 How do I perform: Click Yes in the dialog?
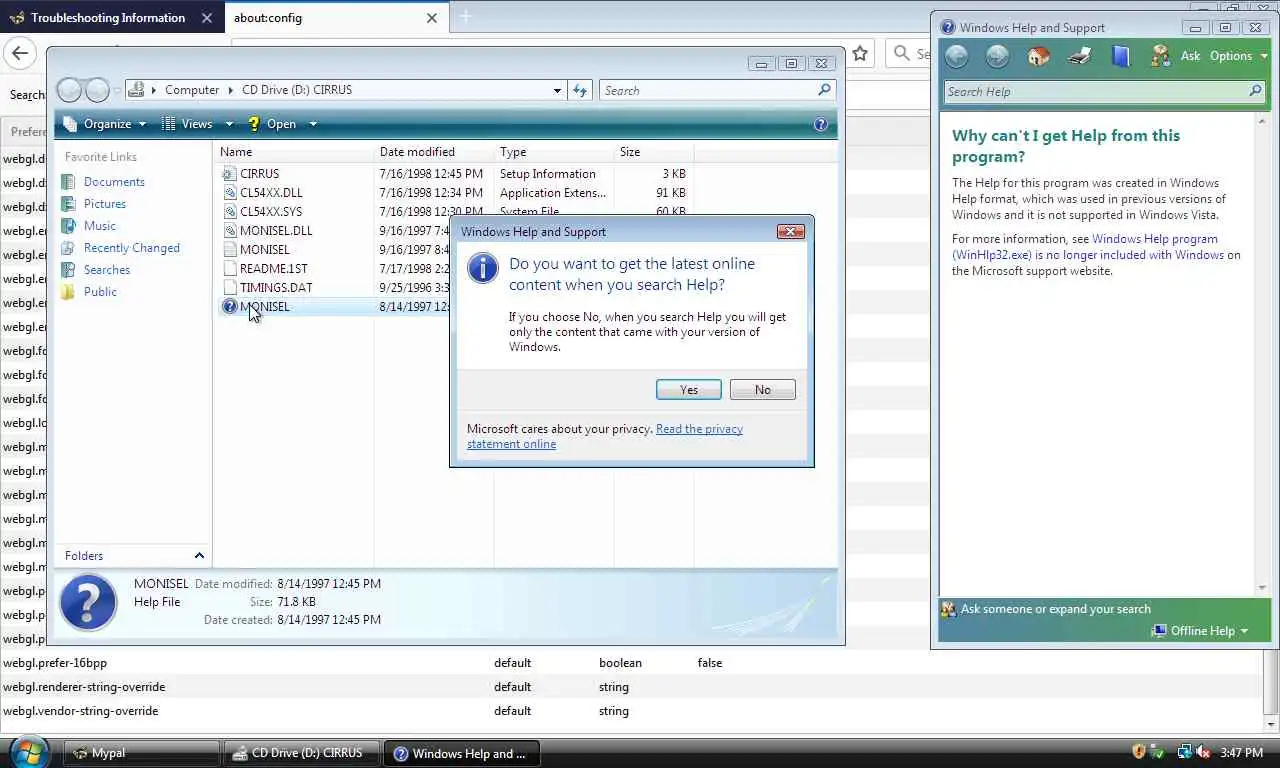click(689, 390)
